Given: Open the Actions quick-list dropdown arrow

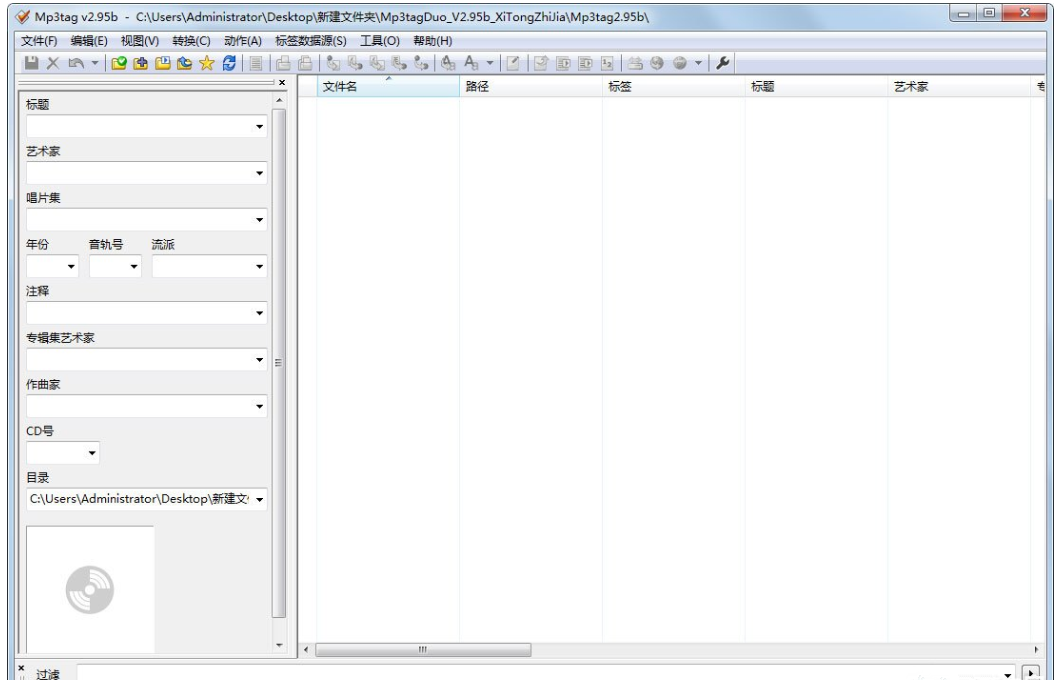Looking at the screenshot, I should tap(490, 63).
